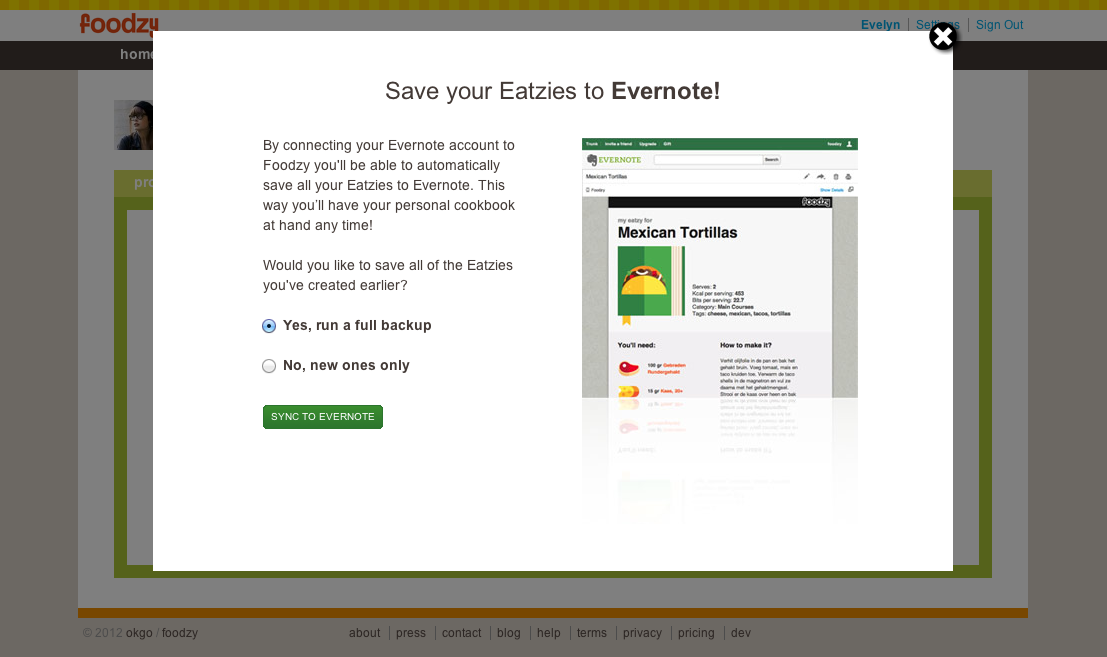Screen dimensions: 1107x657
Task: Select 'Yes, run a full backup' option
Action: (269, 326)
